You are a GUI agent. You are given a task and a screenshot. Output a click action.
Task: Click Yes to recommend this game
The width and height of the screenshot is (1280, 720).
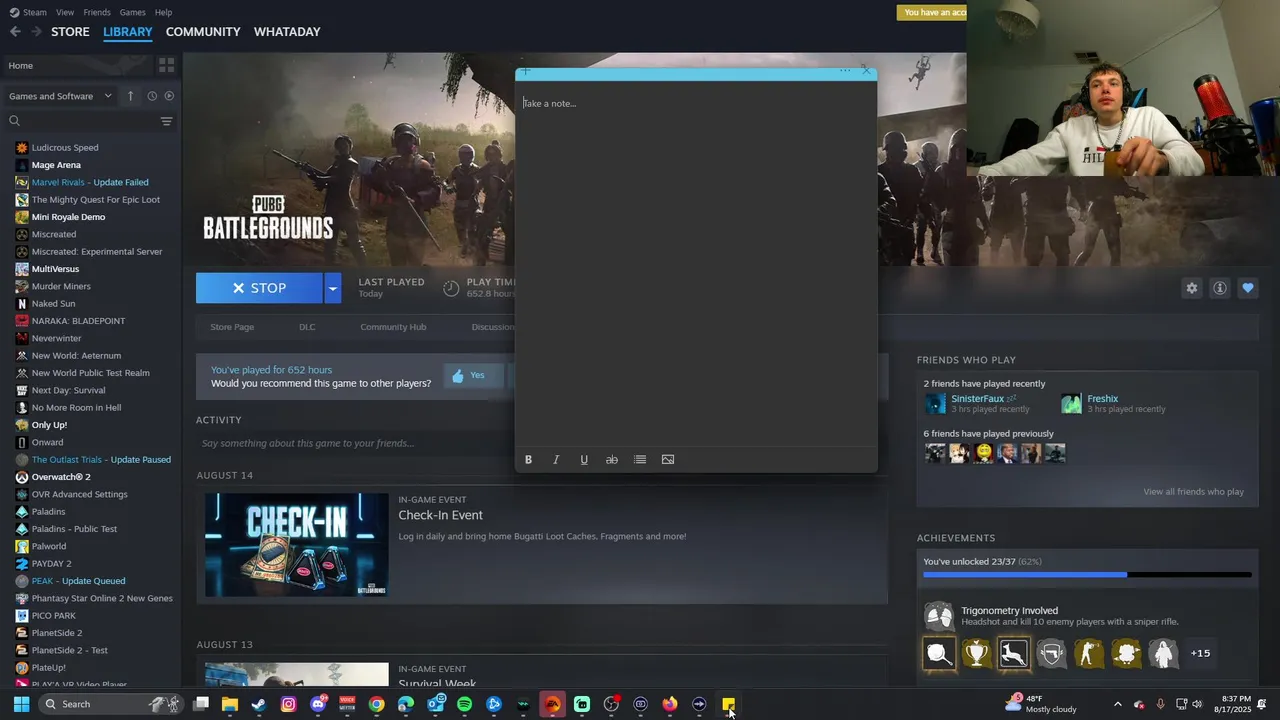coord(471,376)
